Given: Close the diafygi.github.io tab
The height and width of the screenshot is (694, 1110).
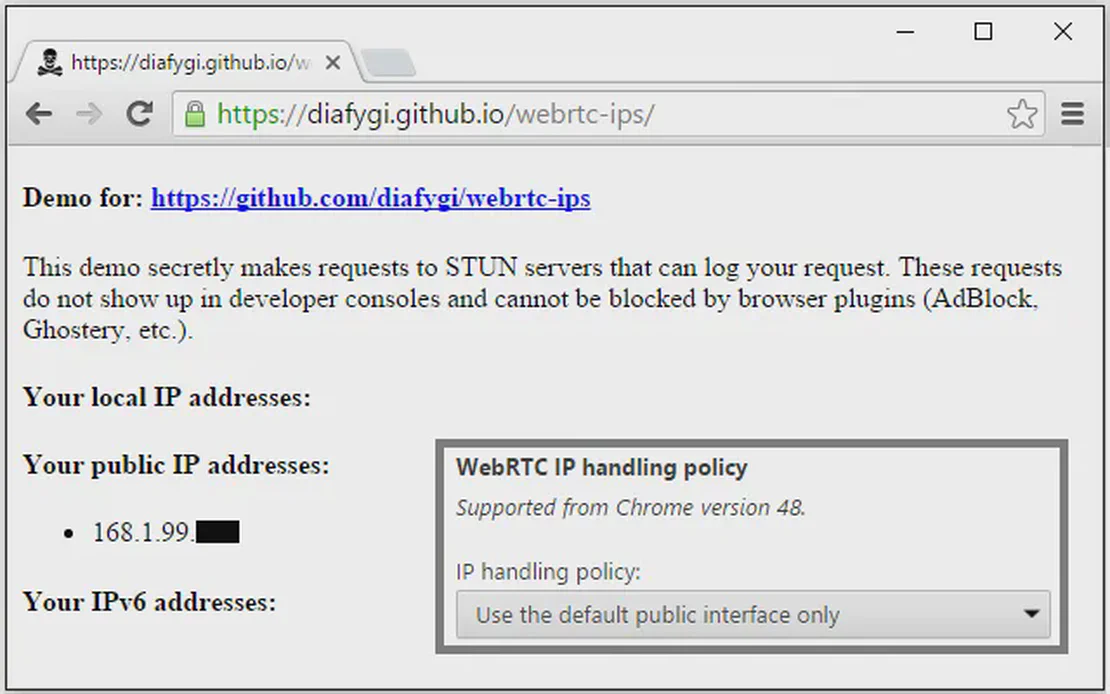Looking at the screenshot, I should coord(333,61).
